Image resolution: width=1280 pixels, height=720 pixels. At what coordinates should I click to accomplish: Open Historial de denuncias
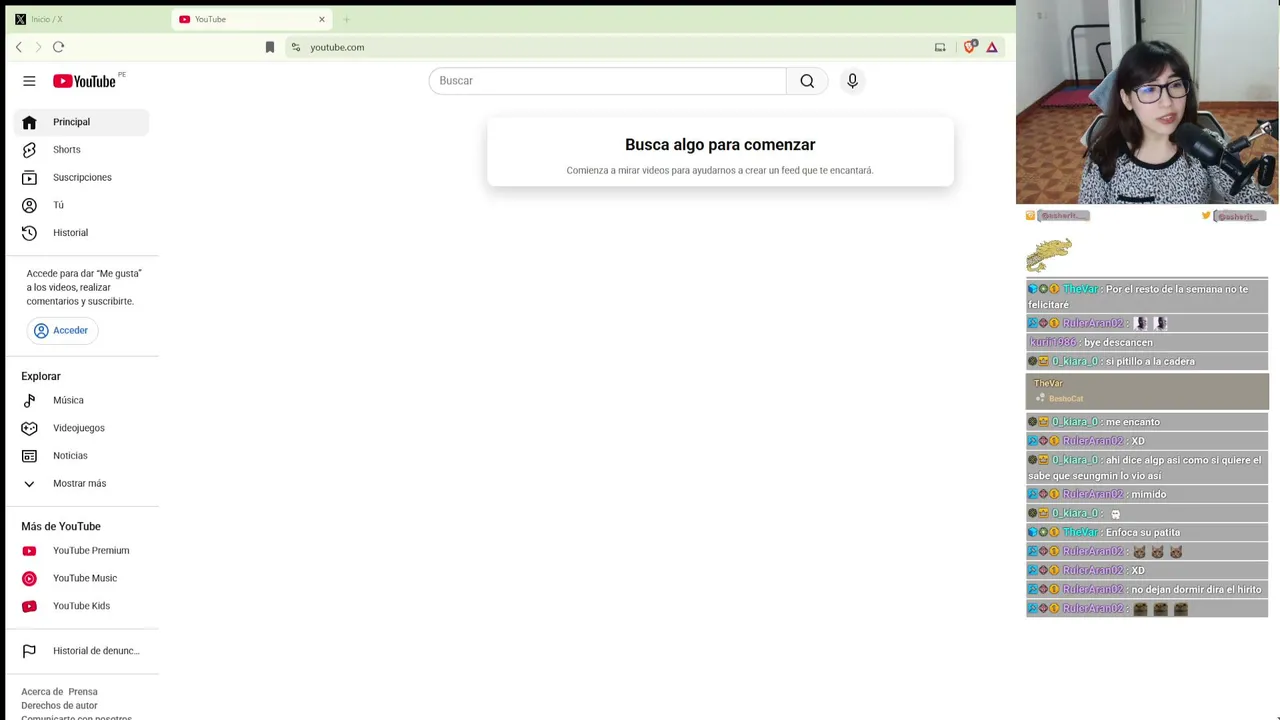(81, 651)
